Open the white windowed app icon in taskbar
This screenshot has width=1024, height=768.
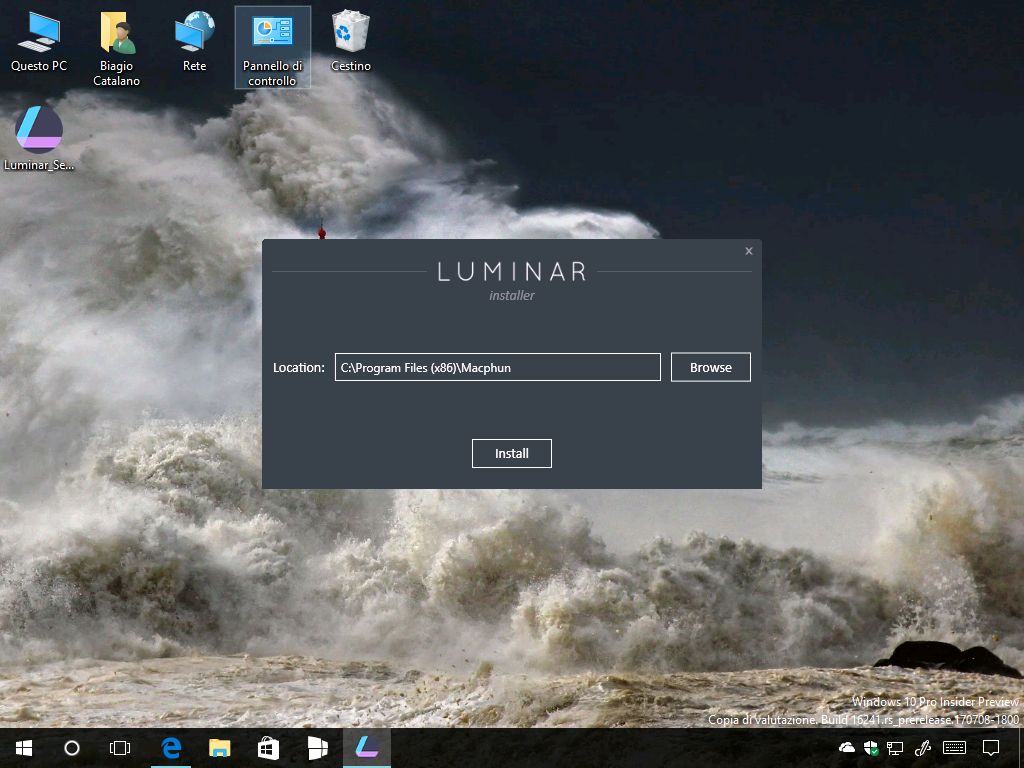[317, 748]
